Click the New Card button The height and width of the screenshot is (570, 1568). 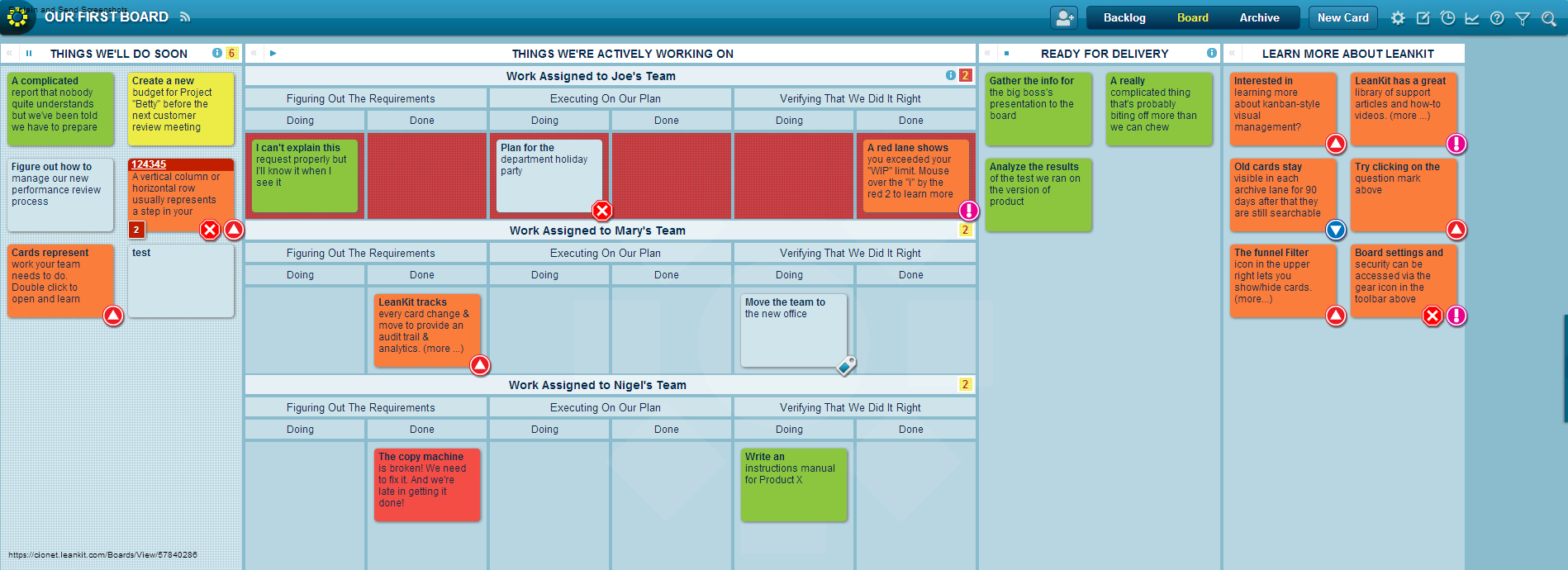coord(1342,17)
